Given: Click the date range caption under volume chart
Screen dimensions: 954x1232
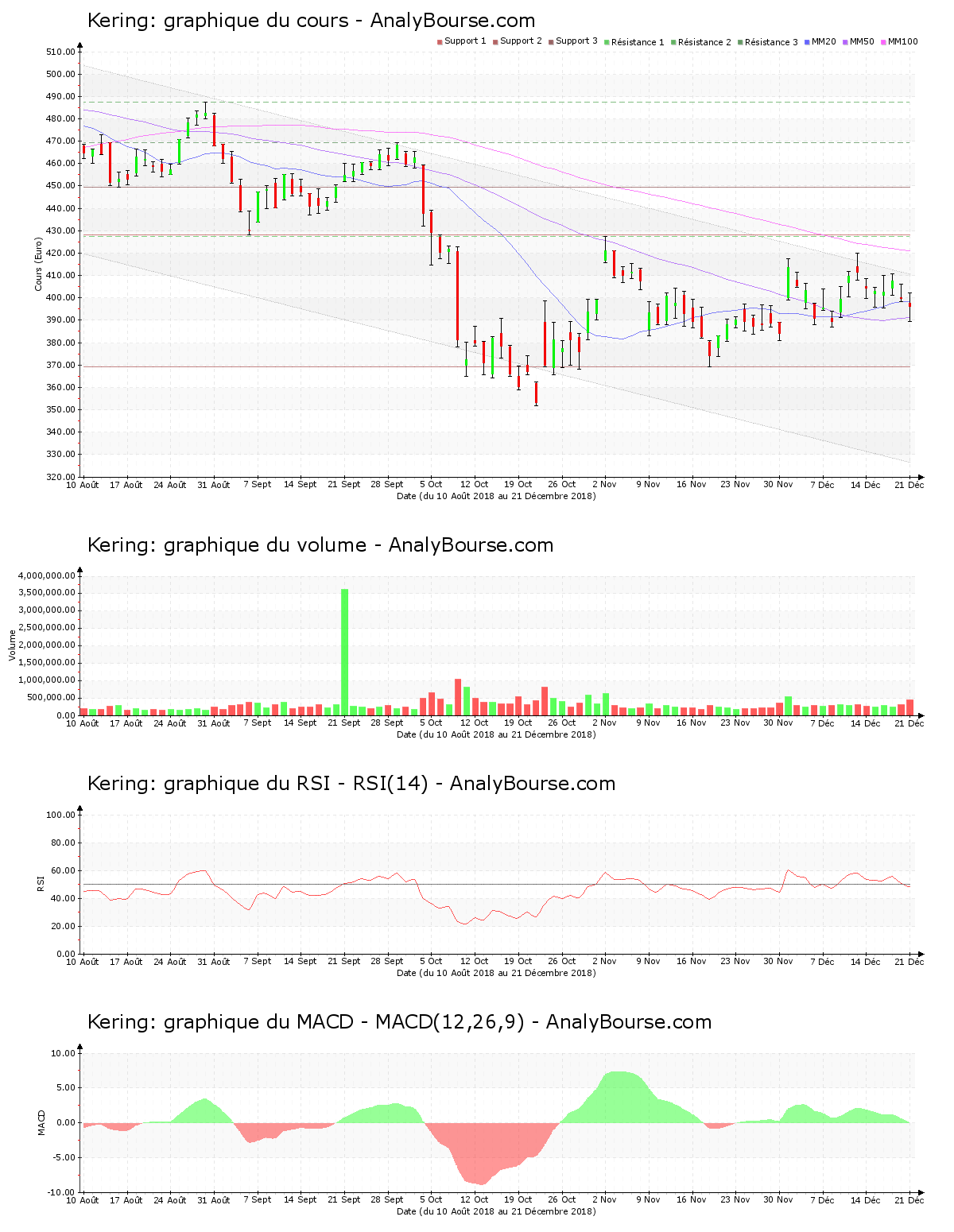Looking at the screenshot, I should [x=496, y=734].
